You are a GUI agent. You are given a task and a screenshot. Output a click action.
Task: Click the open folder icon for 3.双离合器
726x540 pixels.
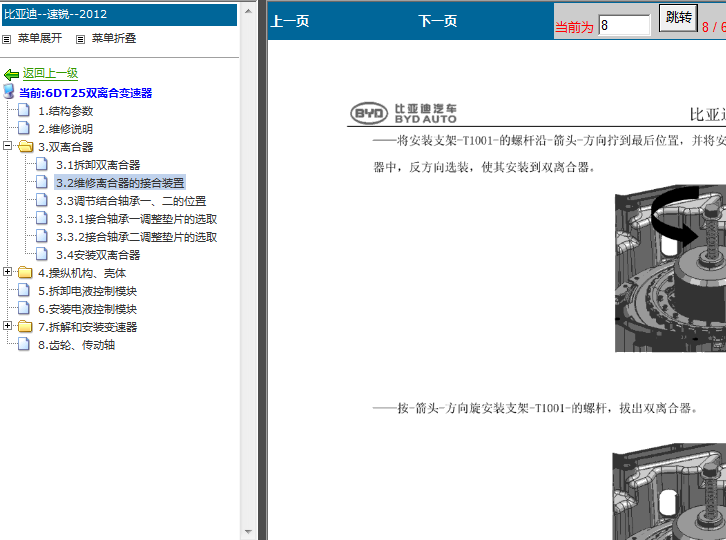pyautogui.click(x=25, y=147)
